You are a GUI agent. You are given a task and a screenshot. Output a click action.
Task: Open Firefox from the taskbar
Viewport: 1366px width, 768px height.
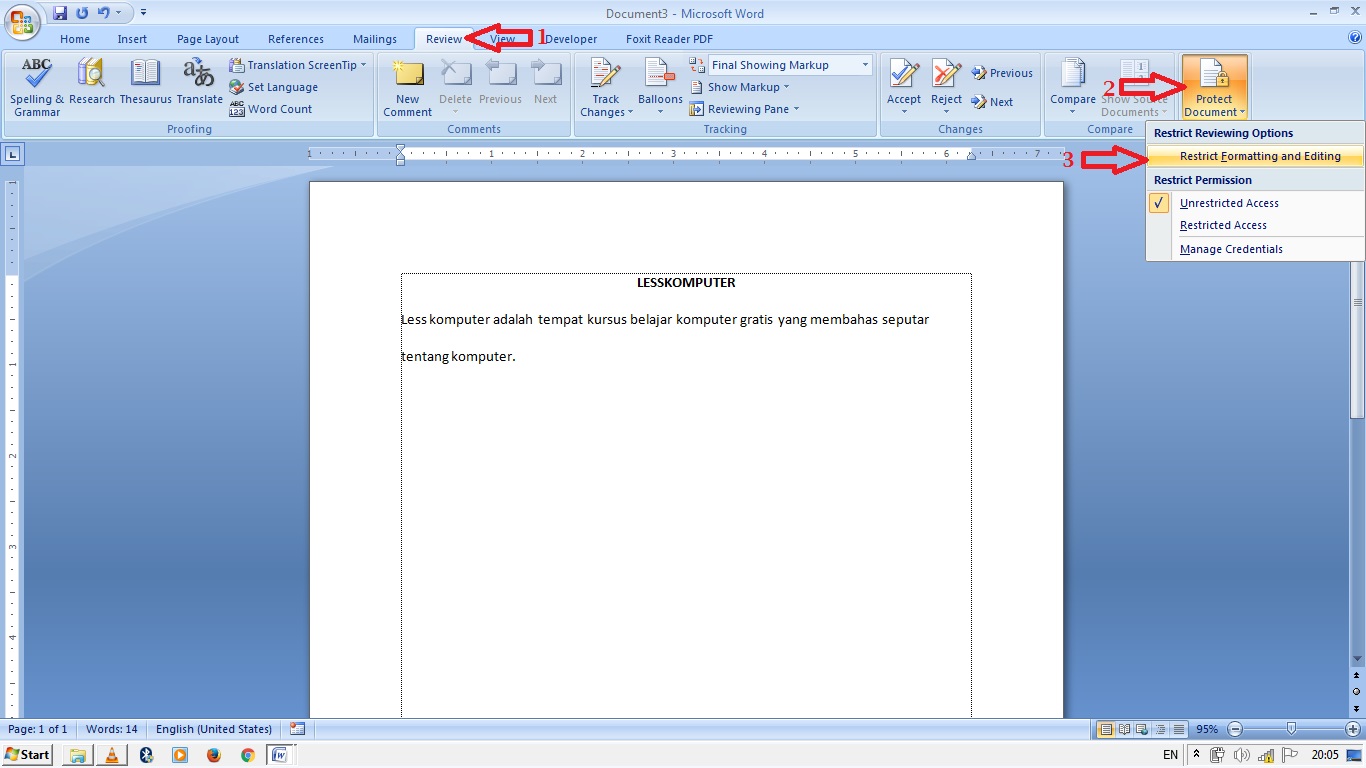[213, 755]
